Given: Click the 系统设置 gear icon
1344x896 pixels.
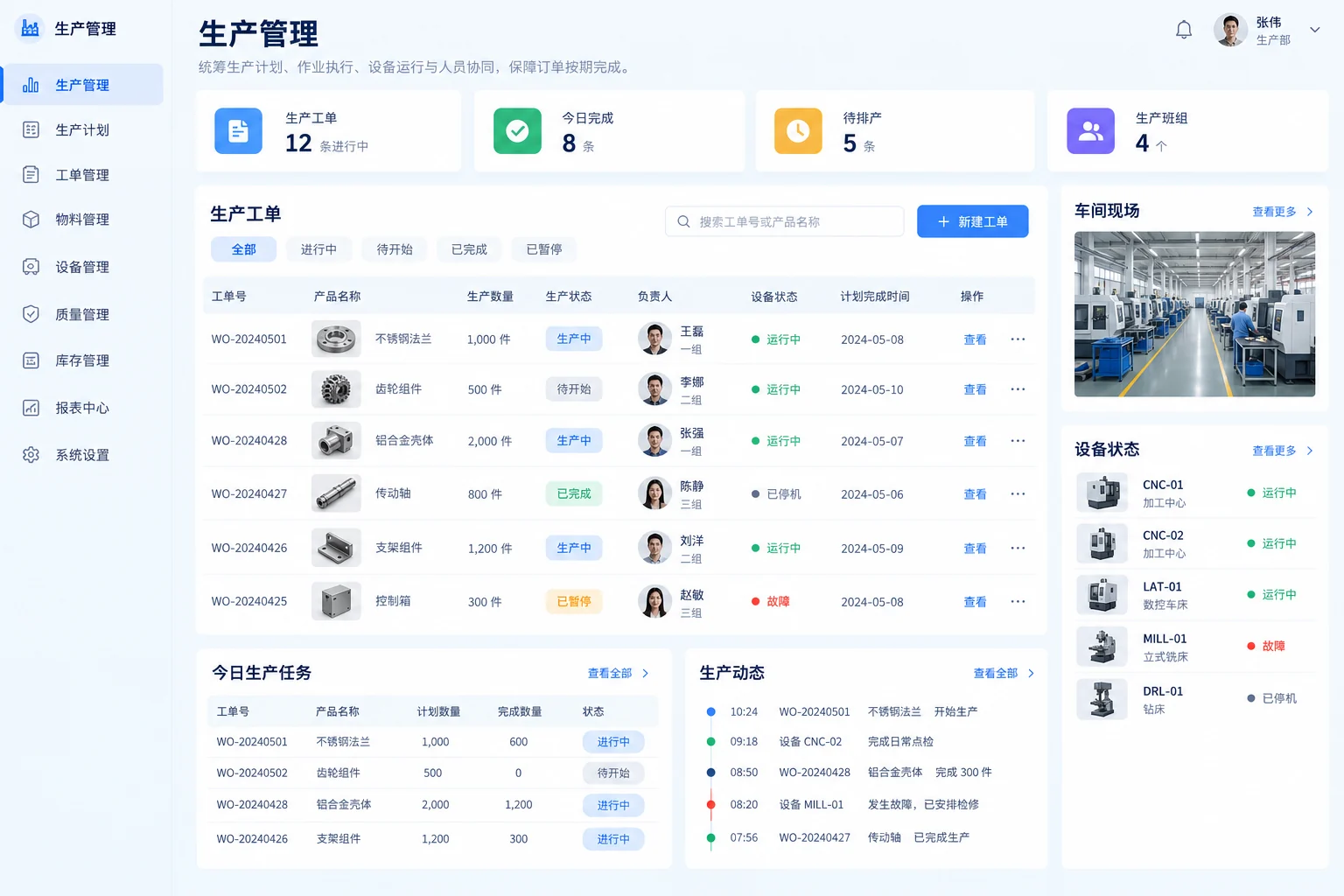Looking at the screenshot, I should [x=31, y=454].
